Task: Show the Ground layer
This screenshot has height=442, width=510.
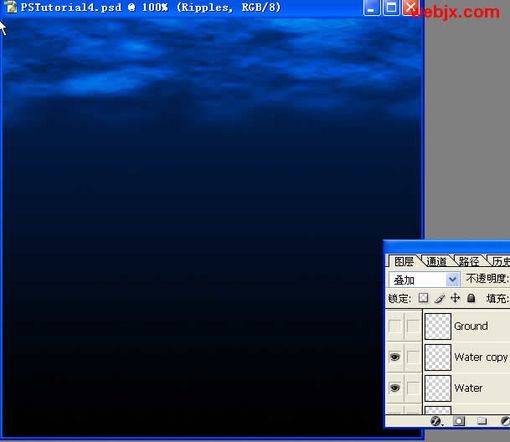Action: coord(395,326)
